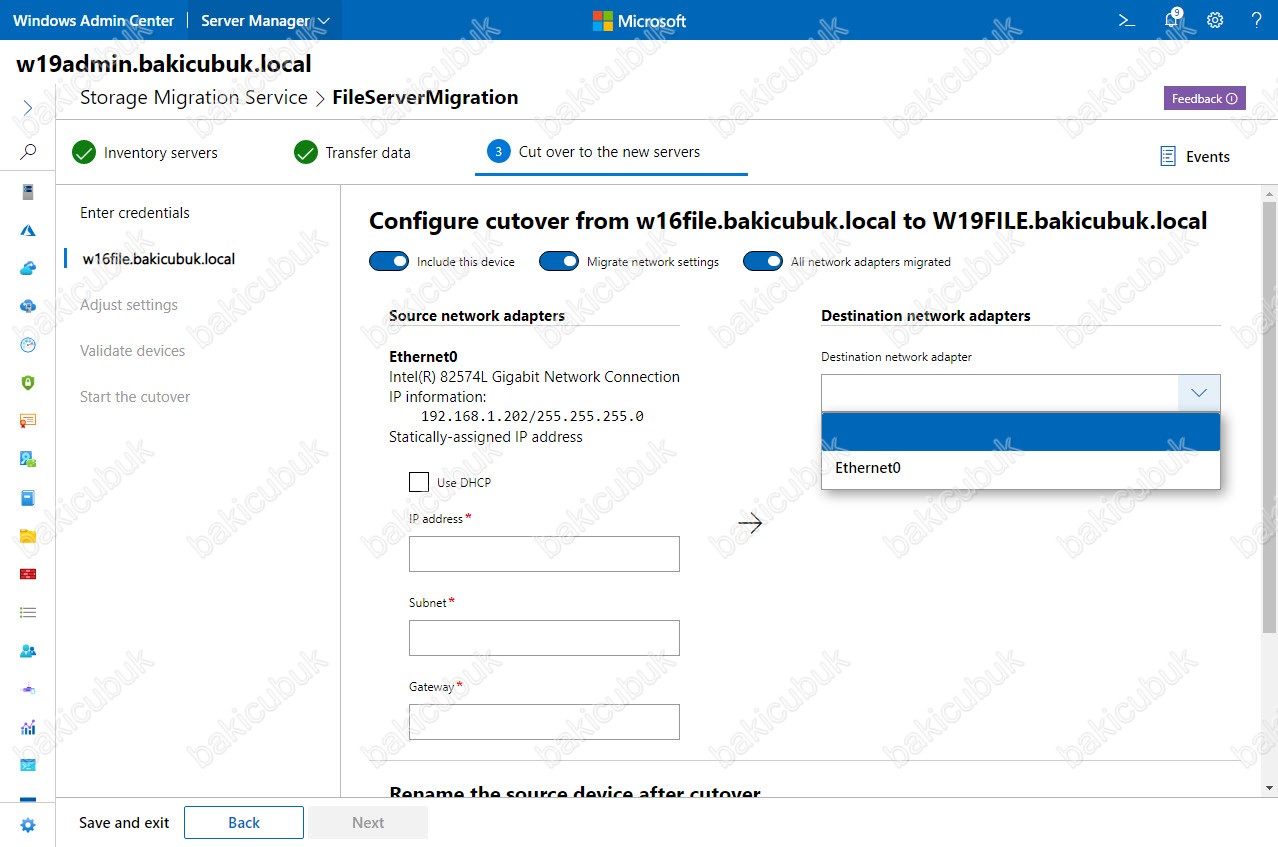Go to Transfer data step

coord(352,153)
